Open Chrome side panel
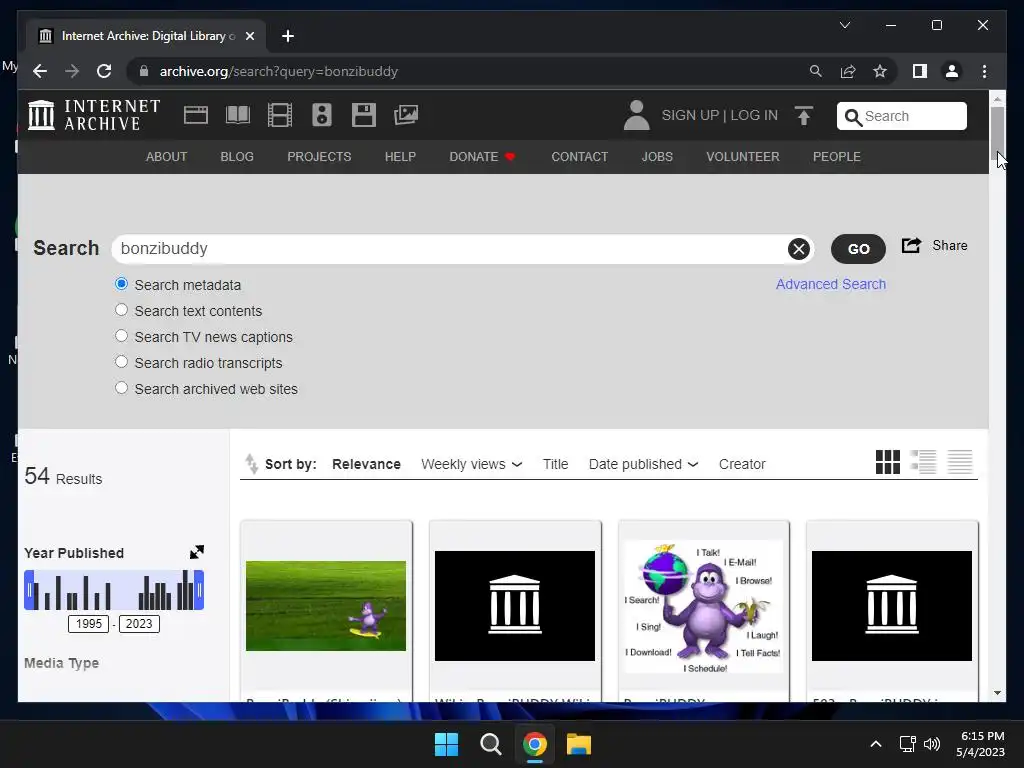The height and width of the screenshot is (768, 1024). 920,71
